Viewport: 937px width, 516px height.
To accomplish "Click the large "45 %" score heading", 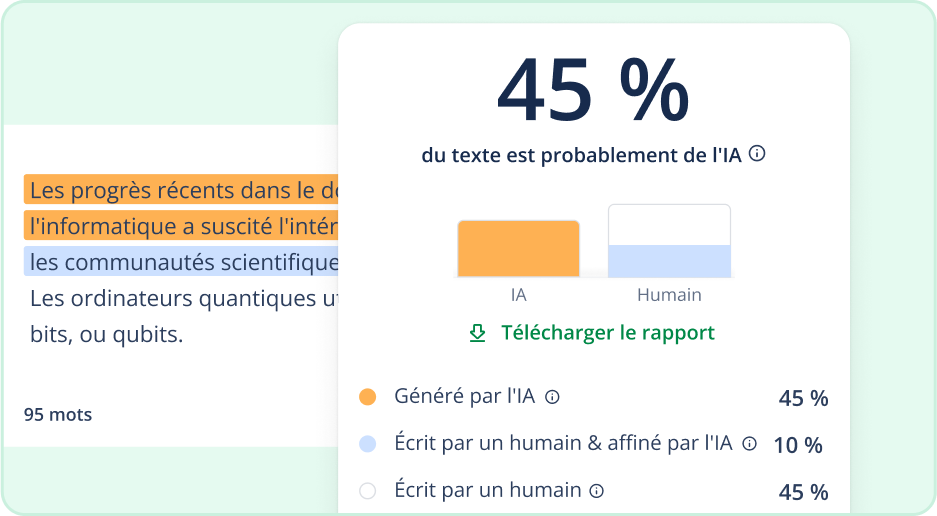I will 593,92.
